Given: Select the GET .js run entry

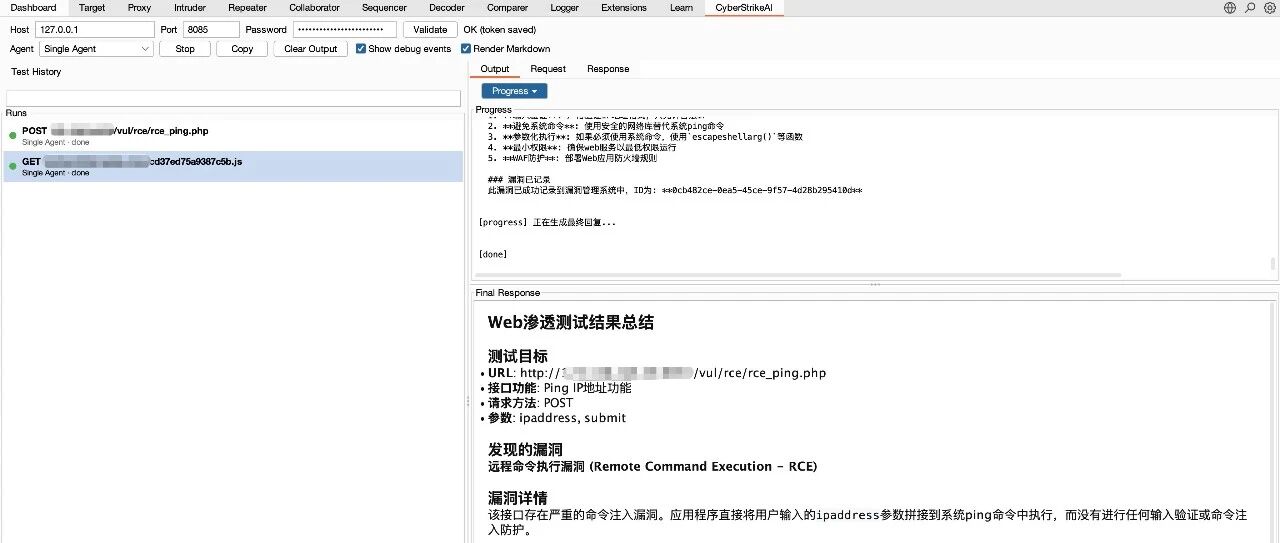Looking at the screenshot, I should pyautogui.click(x=233, y=166).
